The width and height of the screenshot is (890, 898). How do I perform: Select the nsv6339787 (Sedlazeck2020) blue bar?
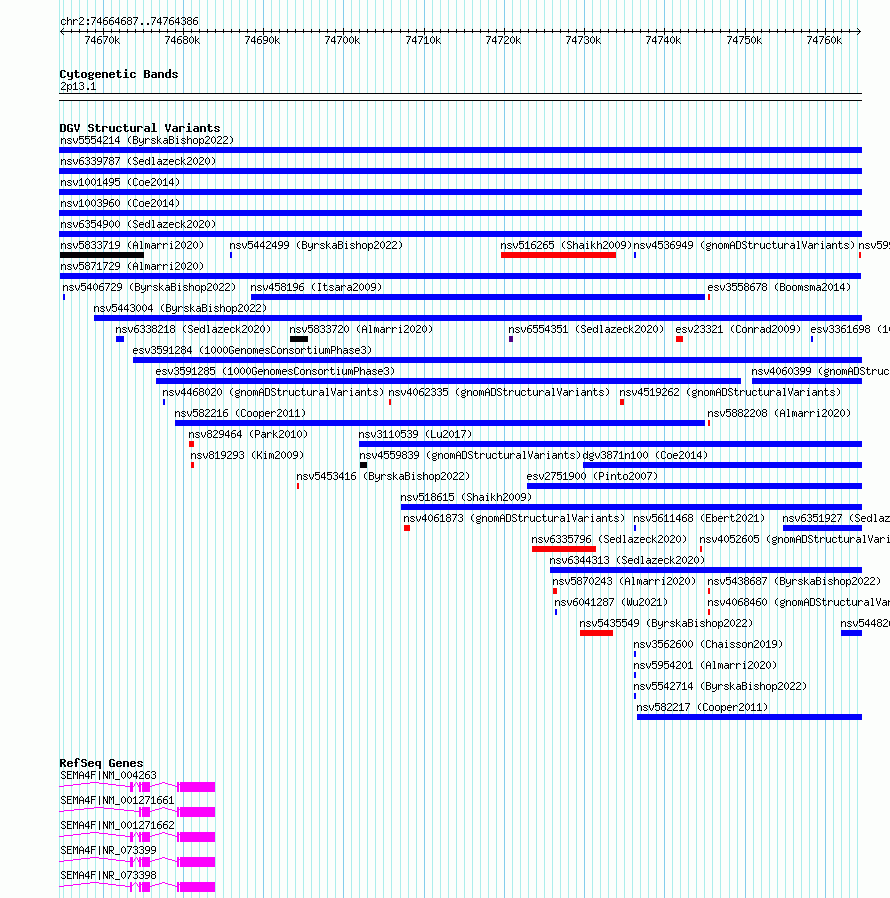460,171
